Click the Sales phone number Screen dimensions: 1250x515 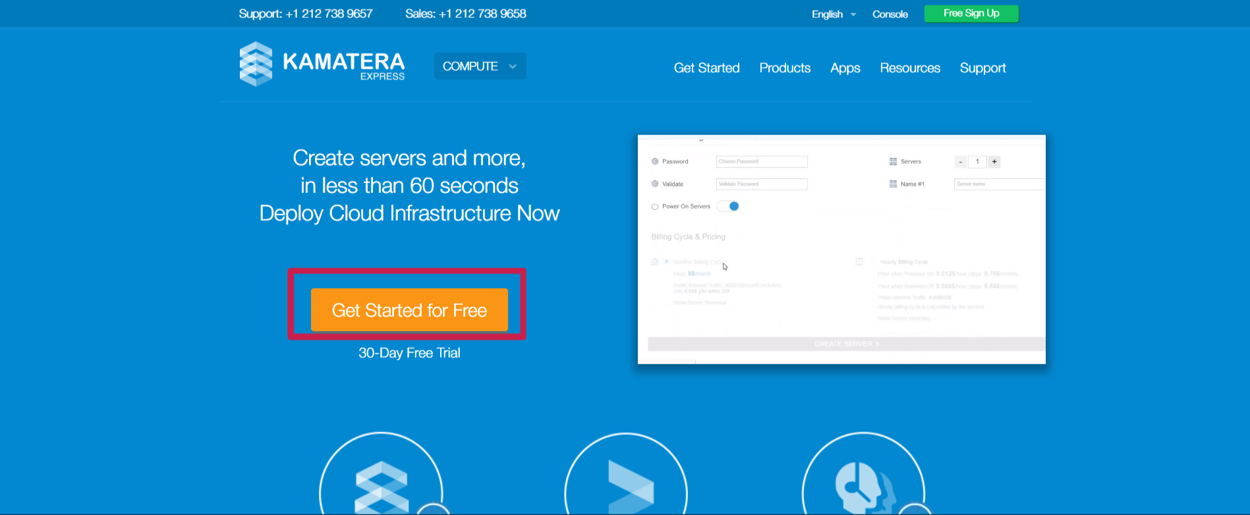466,14
